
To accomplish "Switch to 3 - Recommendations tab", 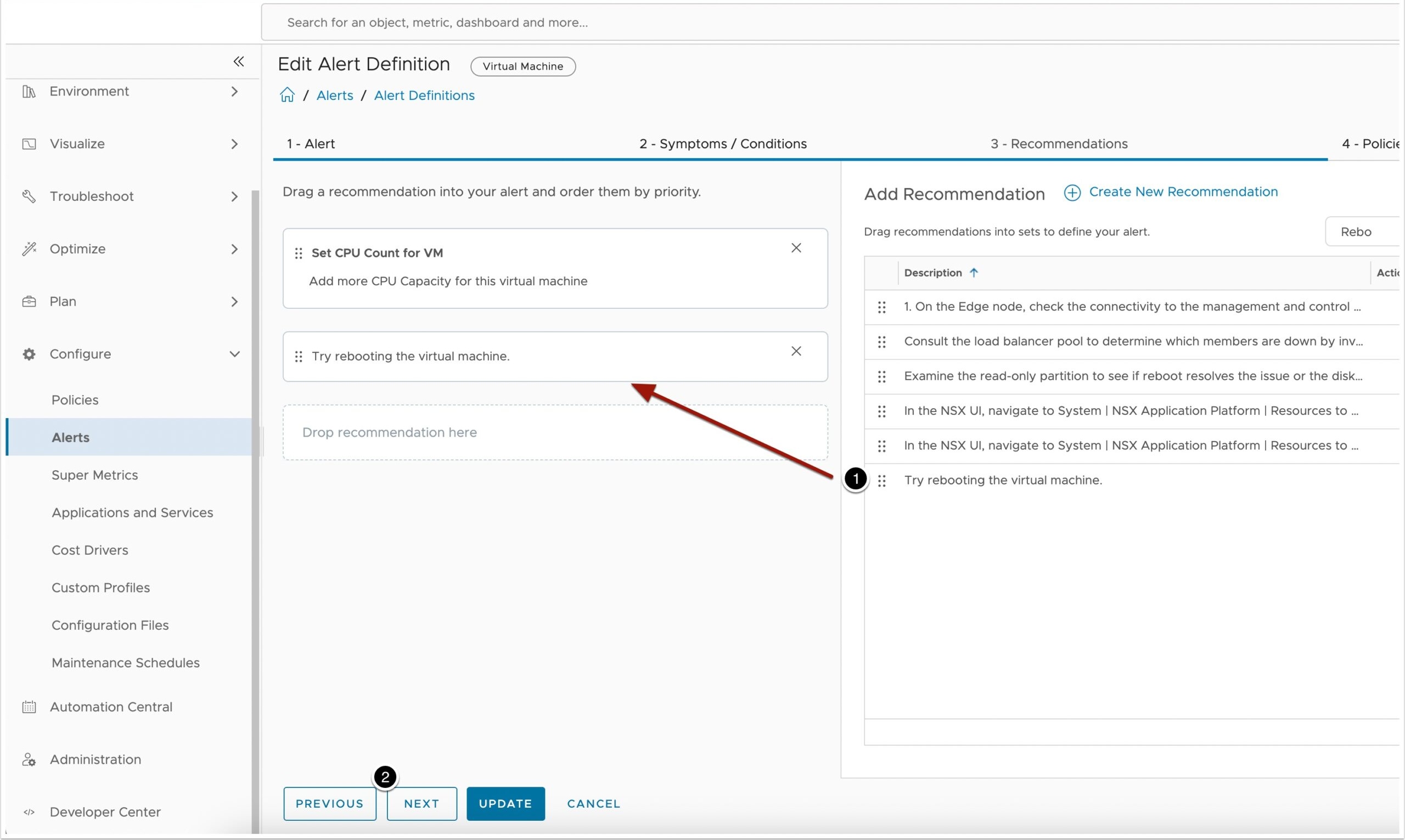I will coord(1059,144).
